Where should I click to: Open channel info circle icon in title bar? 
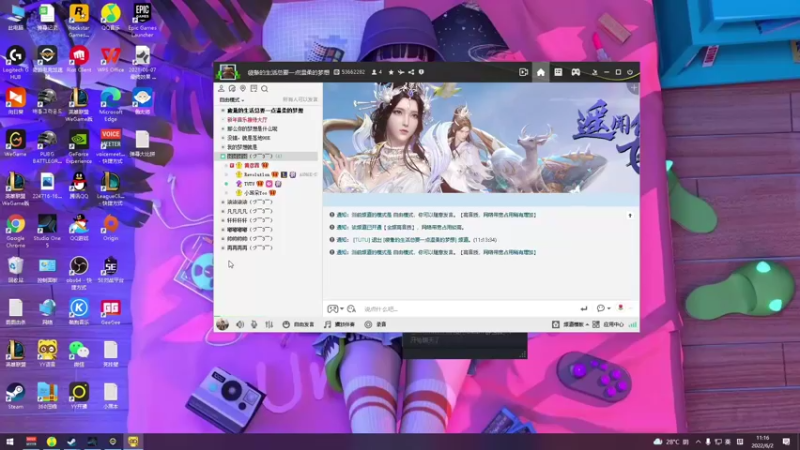421,72
